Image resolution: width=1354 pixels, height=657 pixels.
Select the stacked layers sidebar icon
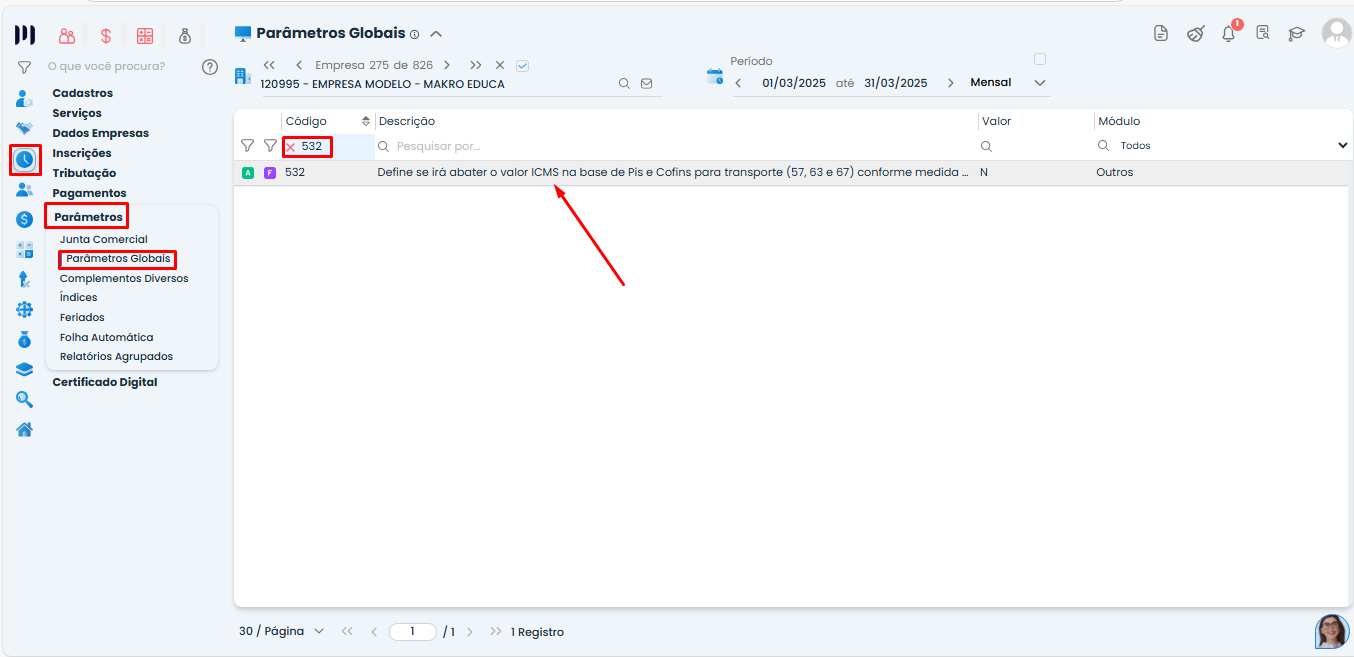(24, 369)
